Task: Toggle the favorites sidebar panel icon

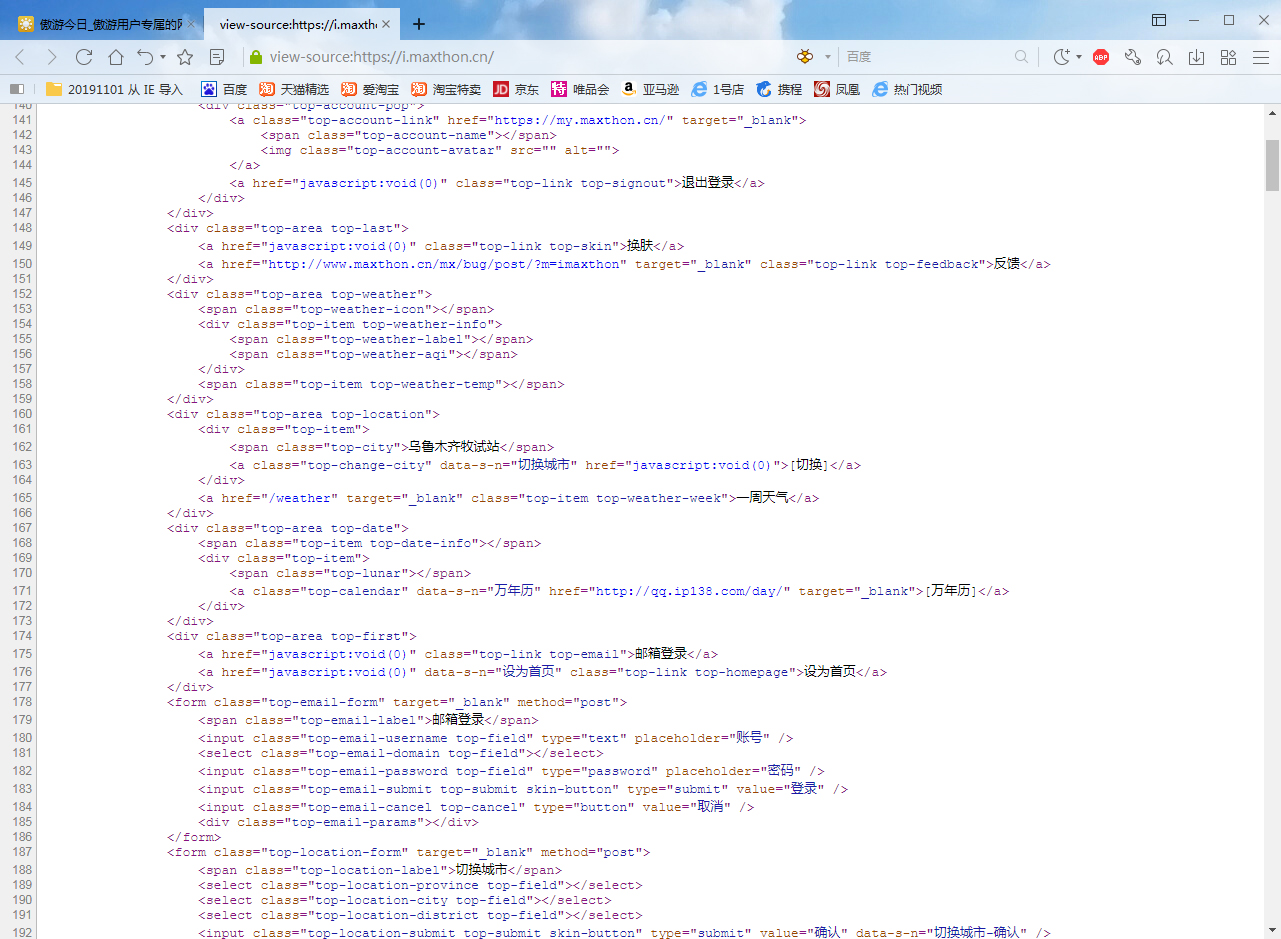Action: point(16,89)
